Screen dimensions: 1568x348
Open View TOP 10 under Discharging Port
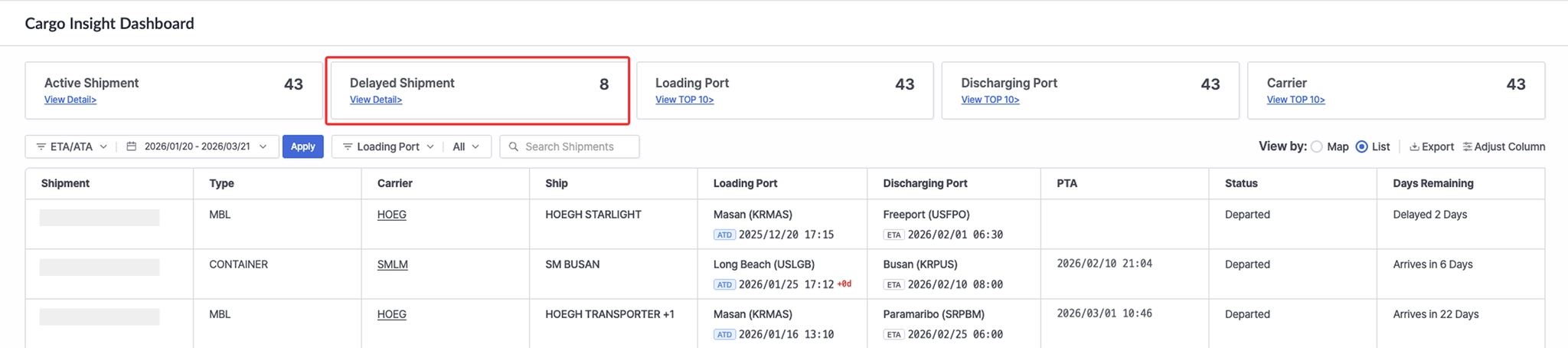tap(990, 100)
